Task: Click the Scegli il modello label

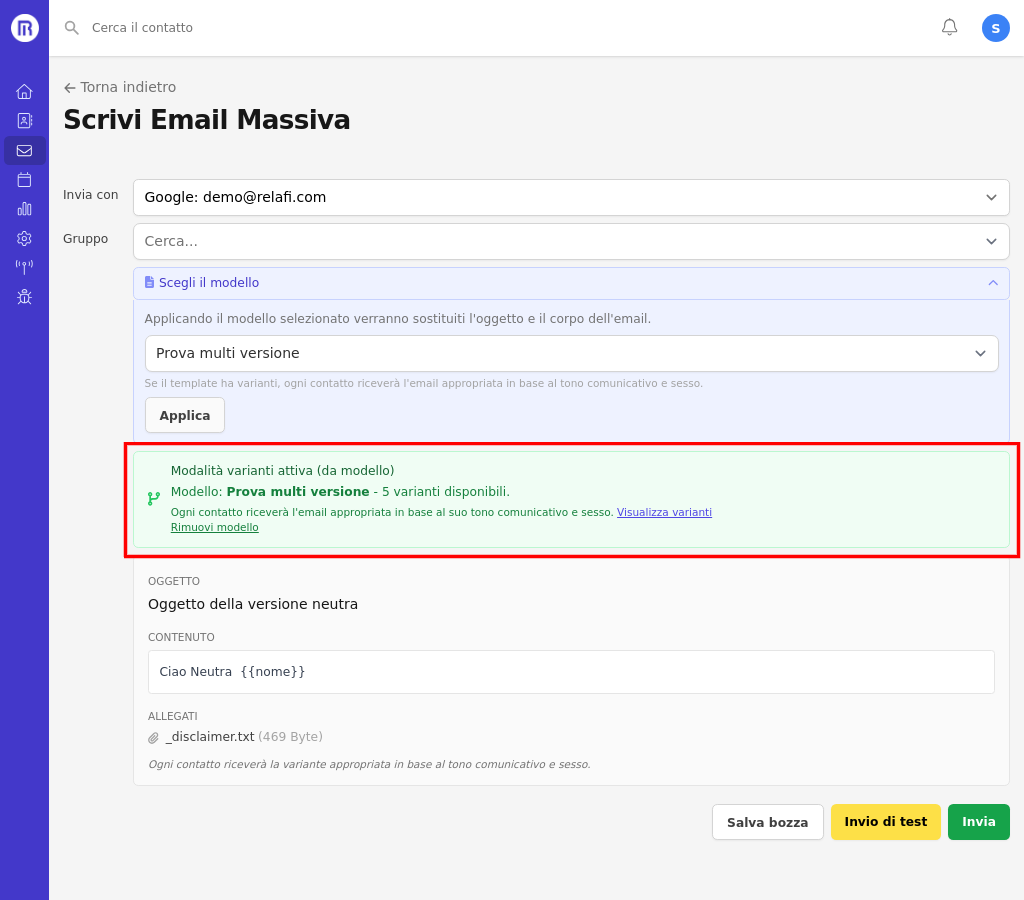Action: point(209,283)
